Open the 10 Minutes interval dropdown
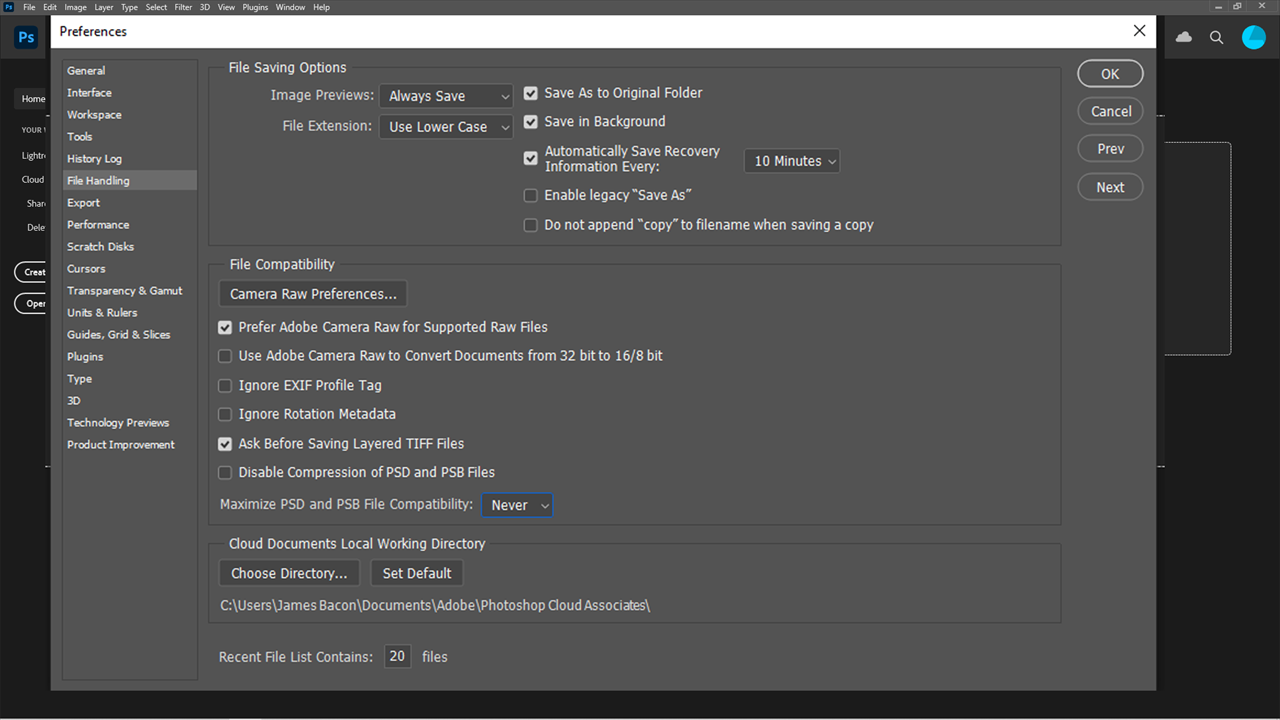This screenshot has width=1280, height=720. point(792,161)
